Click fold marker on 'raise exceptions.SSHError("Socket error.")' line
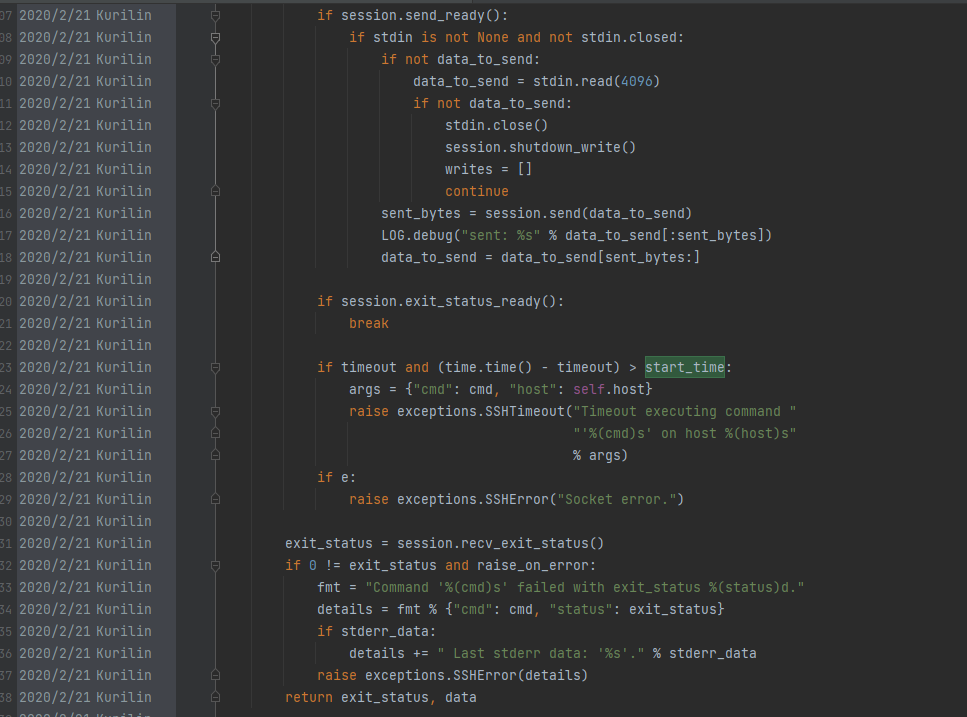 tap(215, 499)
